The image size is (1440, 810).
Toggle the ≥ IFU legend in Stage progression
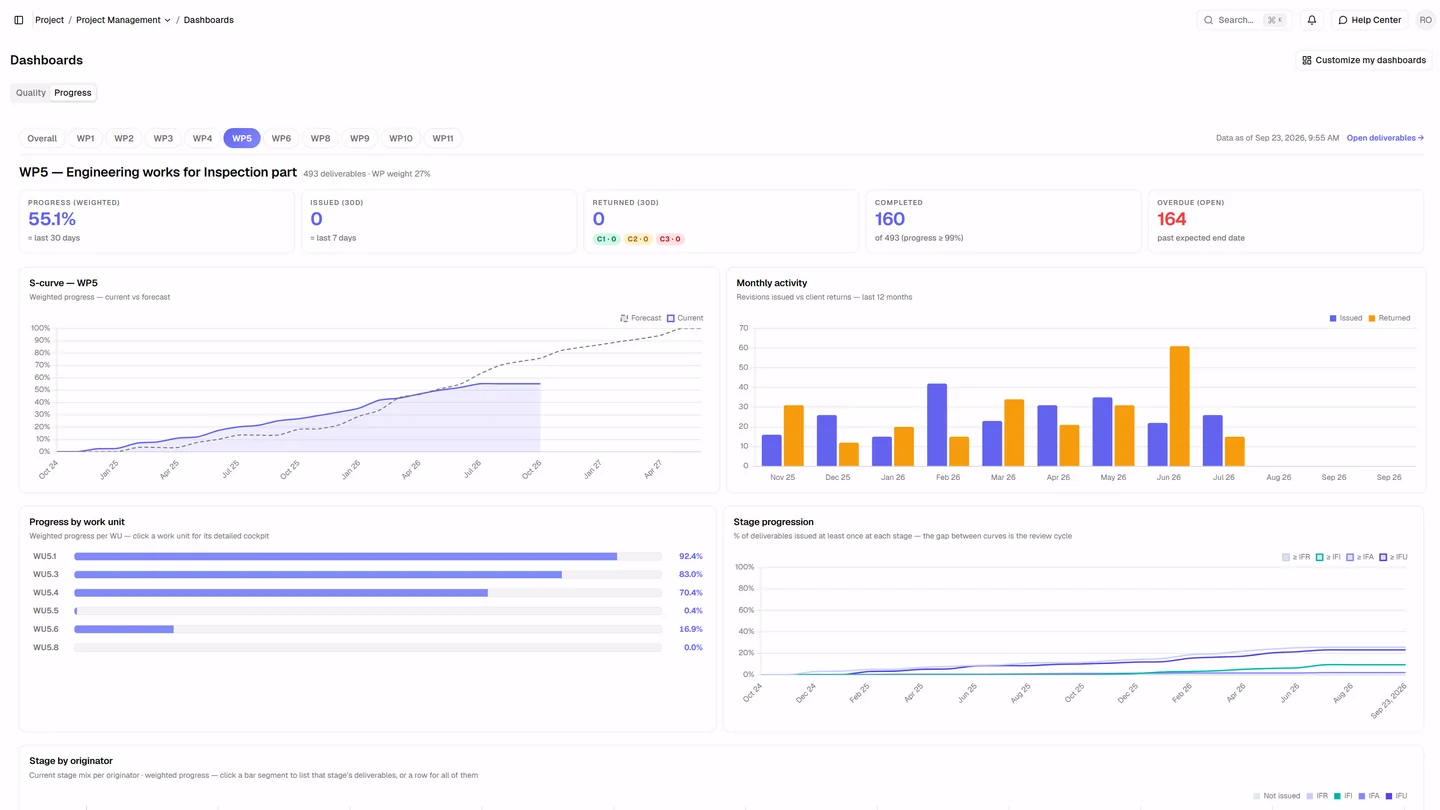point(1393,557)
